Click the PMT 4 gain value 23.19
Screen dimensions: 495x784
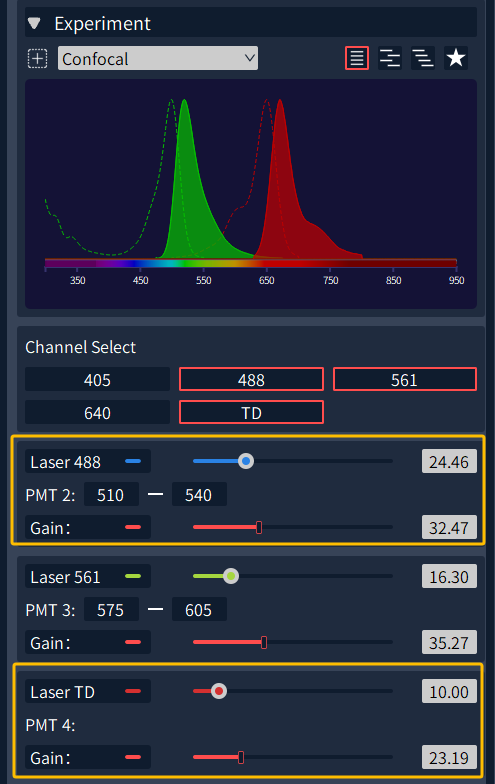(449, 758)
